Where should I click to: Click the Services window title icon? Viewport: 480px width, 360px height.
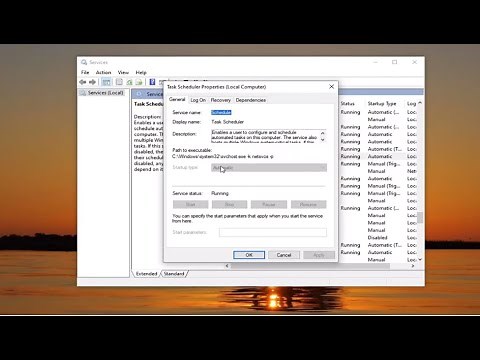point(84,62)
